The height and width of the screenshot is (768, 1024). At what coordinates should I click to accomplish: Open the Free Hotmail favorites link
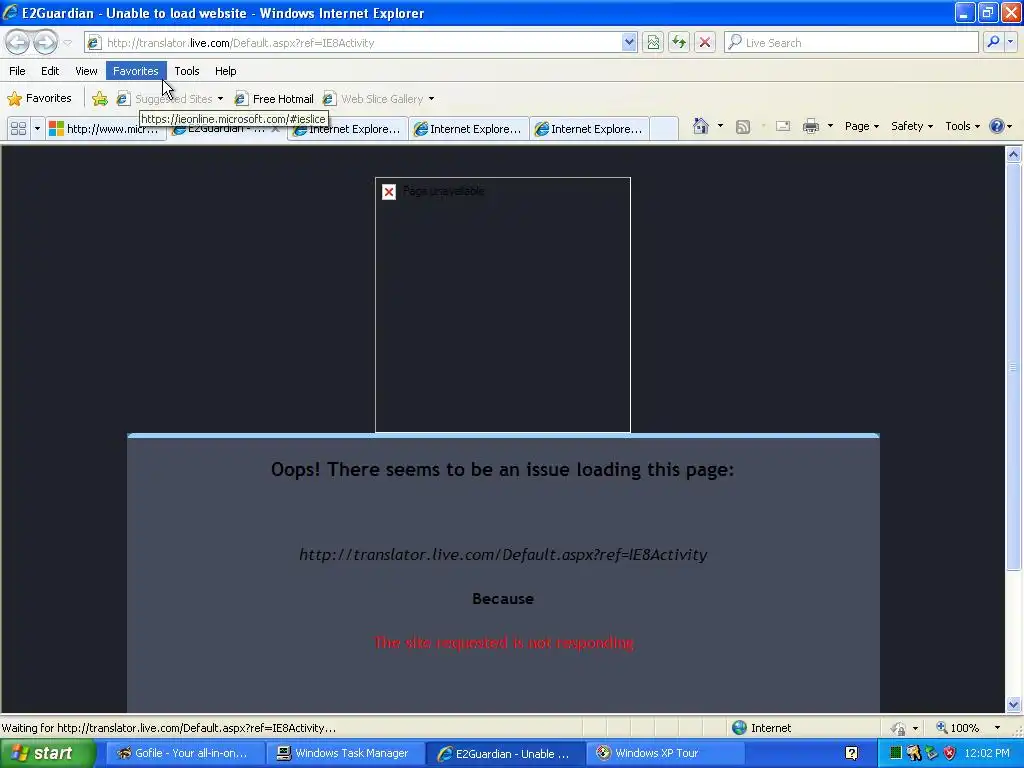pyautogui.click(x=274, y=99)
